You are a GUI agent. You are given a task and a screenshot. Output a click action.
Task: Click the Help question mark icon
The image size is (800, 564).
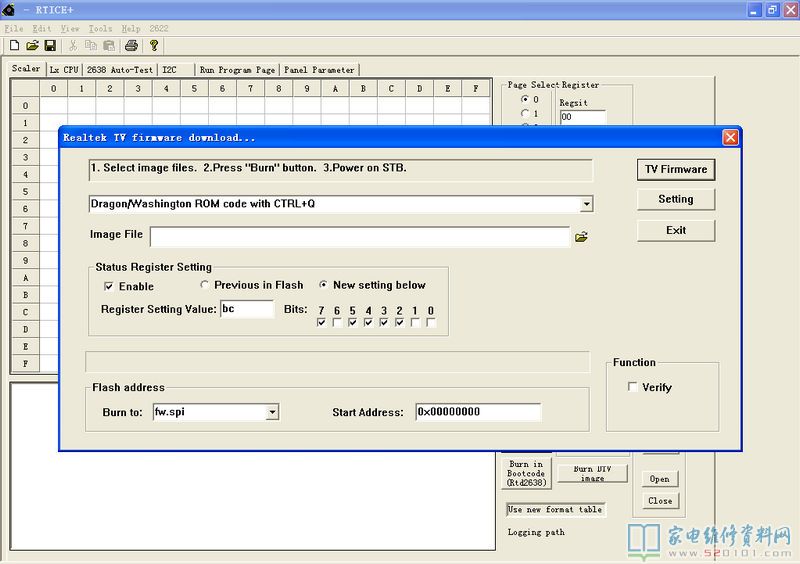(154, 45)
